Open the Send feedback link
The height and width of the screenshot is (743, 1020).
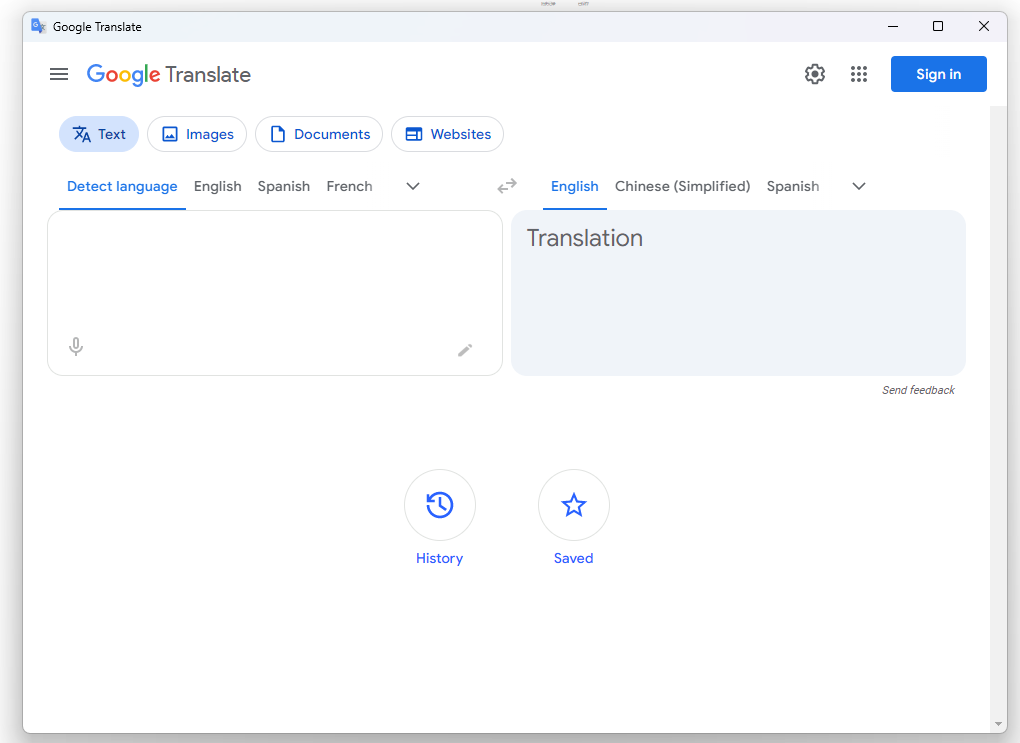(x=918, y=390)
